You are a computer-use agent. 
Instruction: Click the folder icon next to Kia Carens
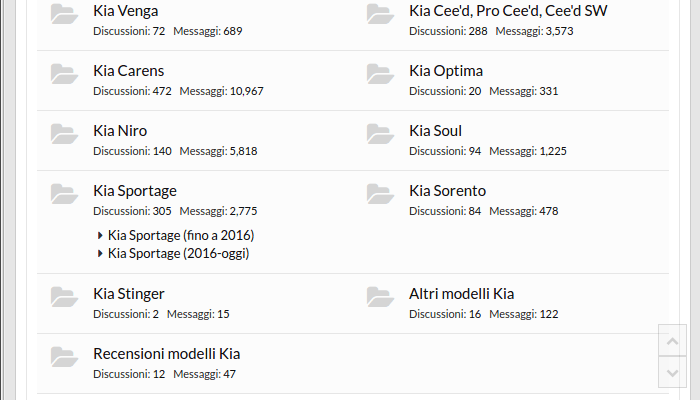point(64,74)
